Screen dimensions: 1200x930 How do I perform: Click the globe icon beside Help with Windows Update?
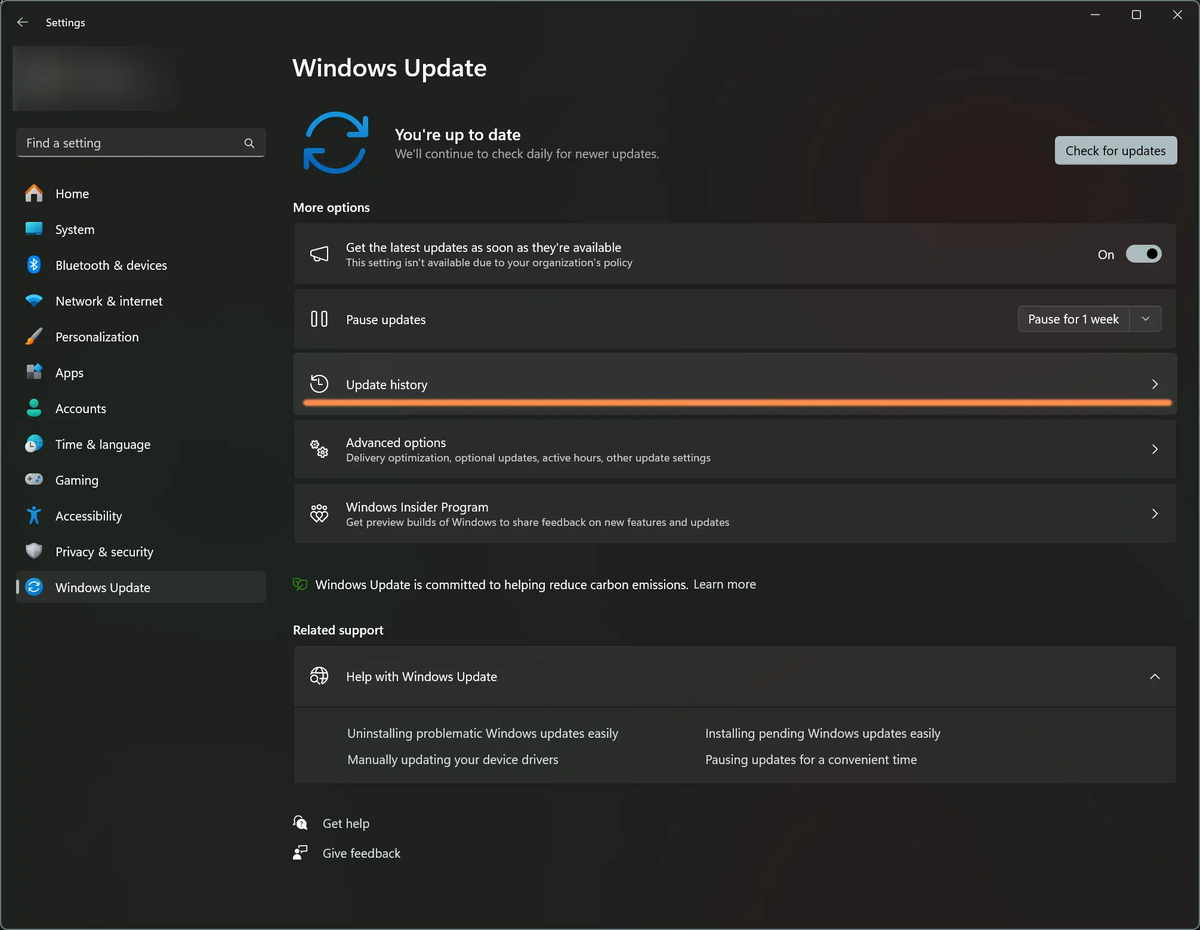pos(319,676)
